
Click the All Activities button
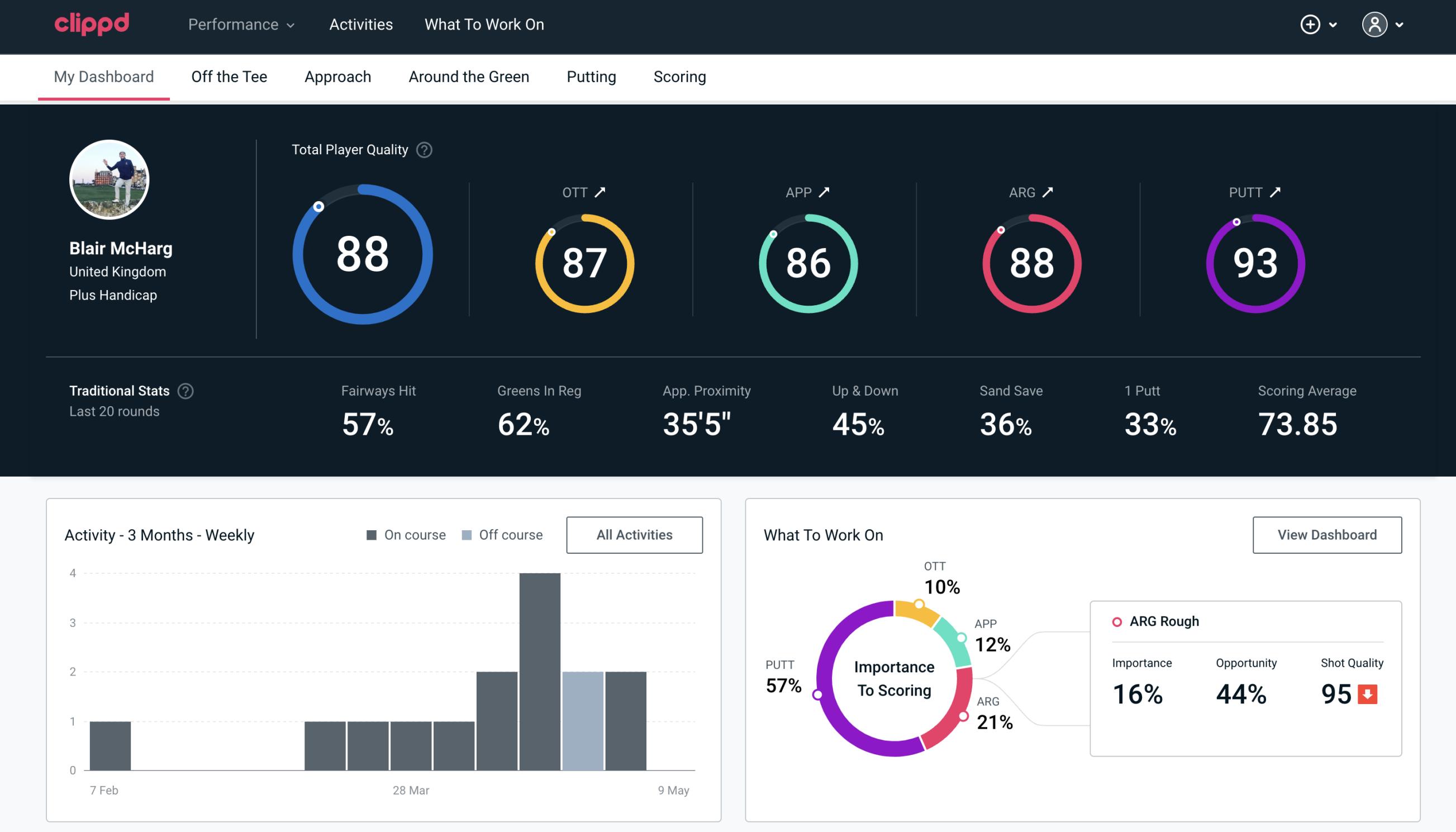pos(634,535)
